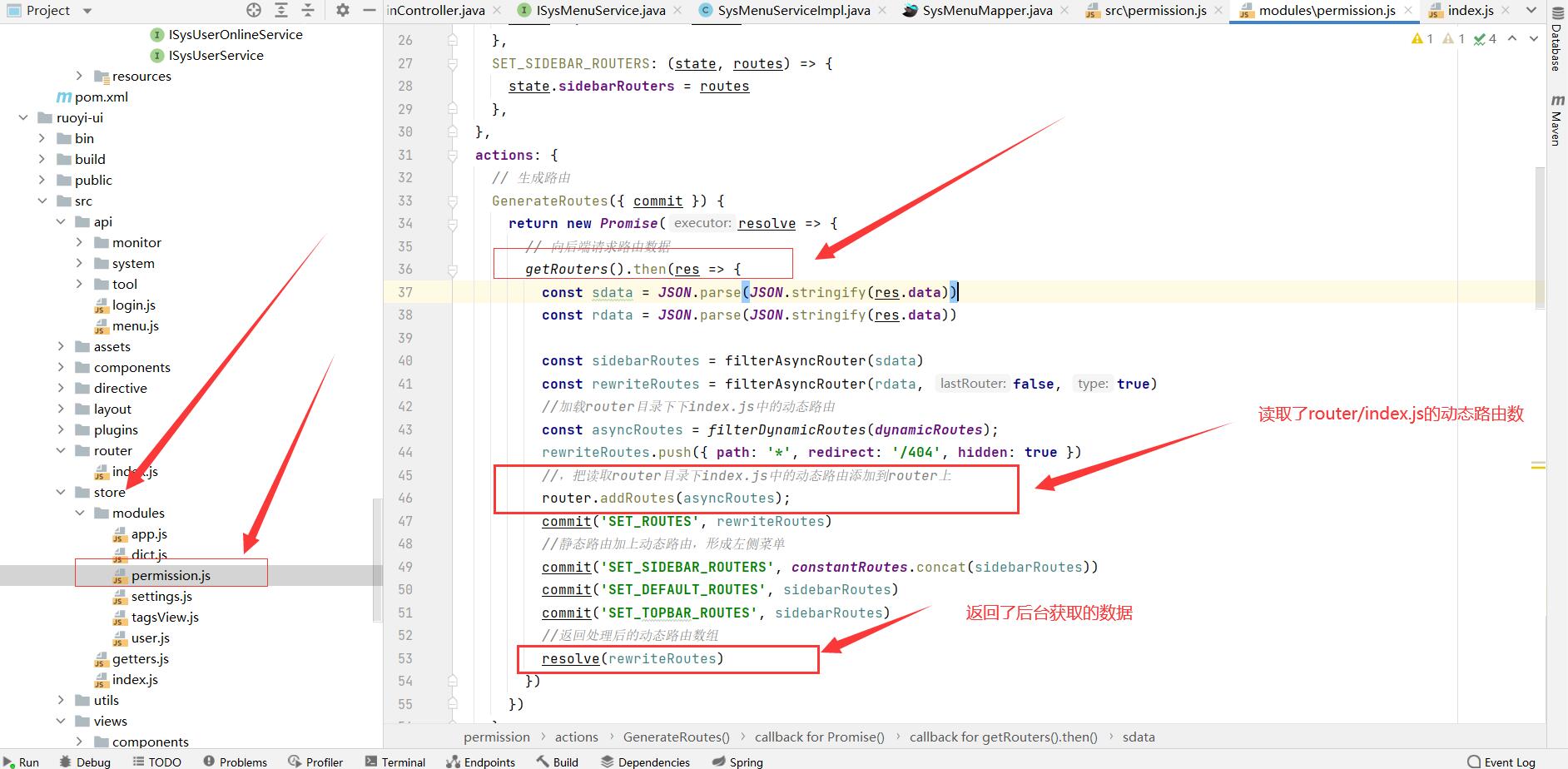1568x769 pixels.
Task: Toggle code fold at line 36 getRouters
Action: pos(452,269)
